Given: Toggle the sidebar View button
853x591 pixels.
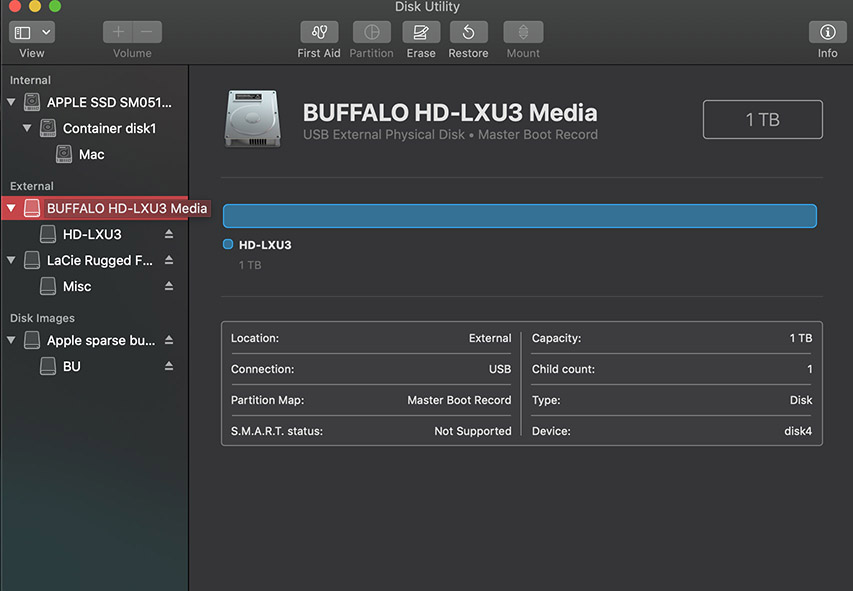Looking at the screenshot, I should [22, 33].
